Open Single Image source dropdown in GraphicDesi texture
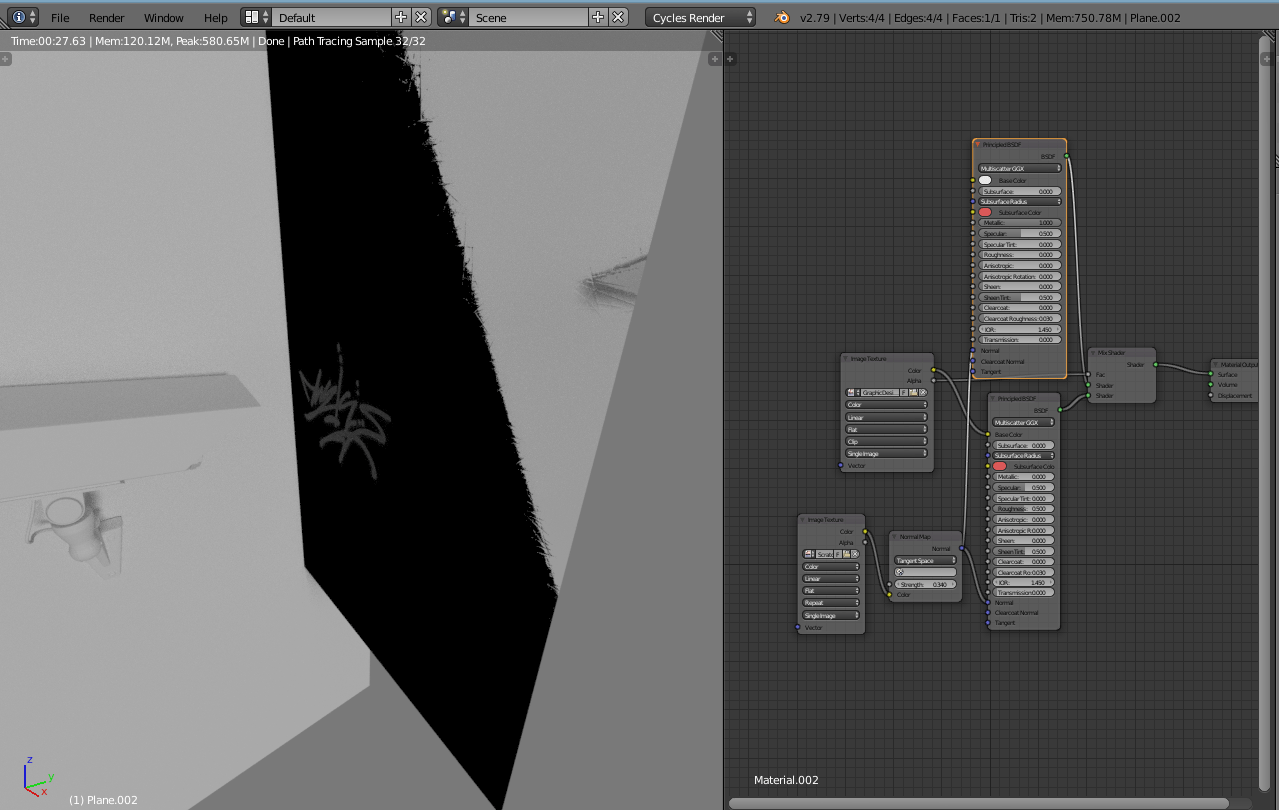This screenshot has width=1279, height=810. pyautogui.click(x=886, y=453)
